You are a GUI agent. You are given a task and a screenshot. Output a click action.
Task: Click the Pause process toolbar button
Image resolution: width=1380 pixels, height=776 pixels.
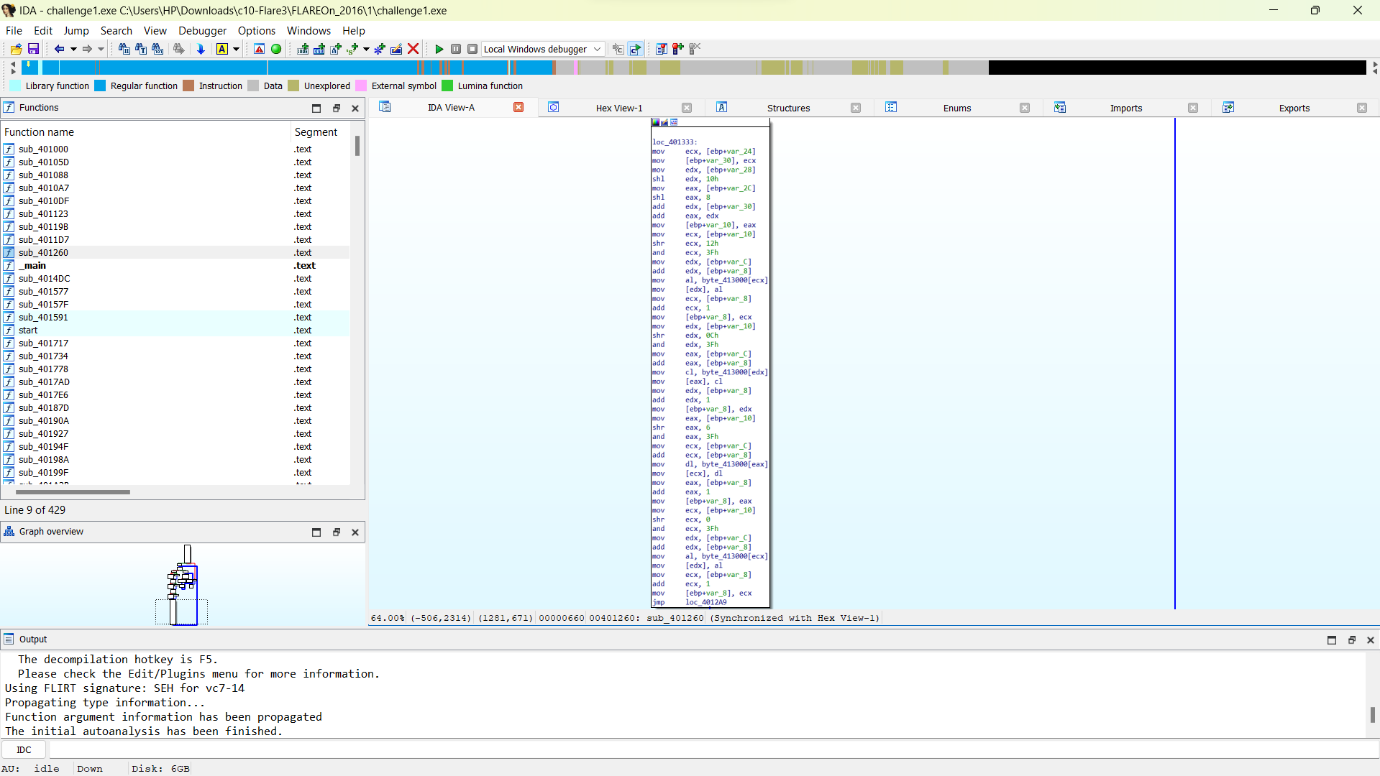pyautogui.click(x=456, y=49)
